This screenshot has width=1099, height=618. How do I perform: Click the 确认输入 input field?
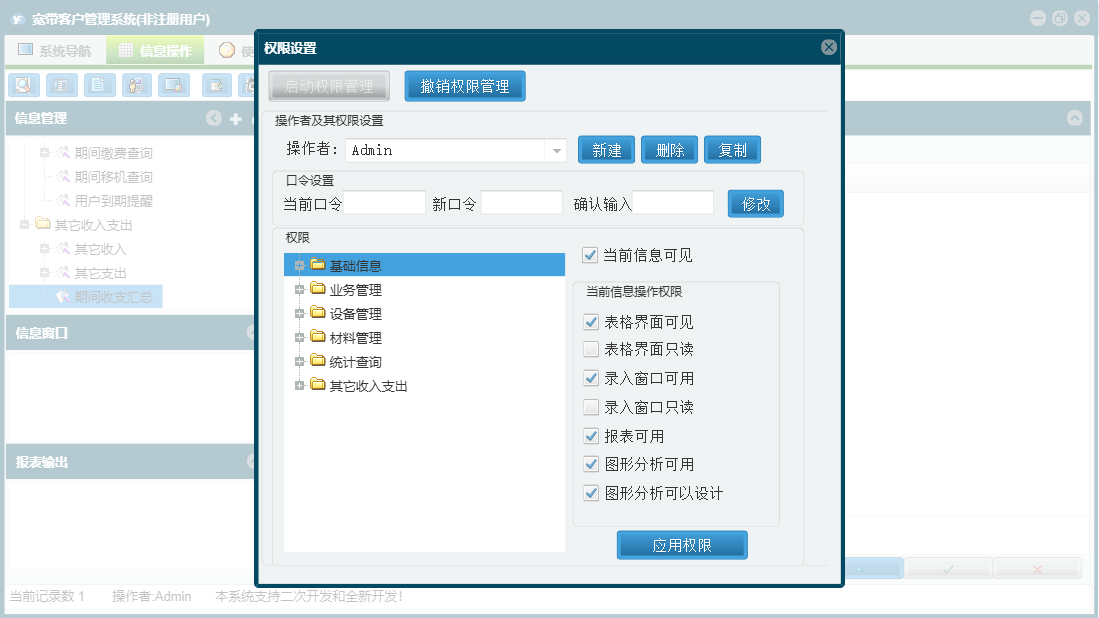tap(673, 203)
